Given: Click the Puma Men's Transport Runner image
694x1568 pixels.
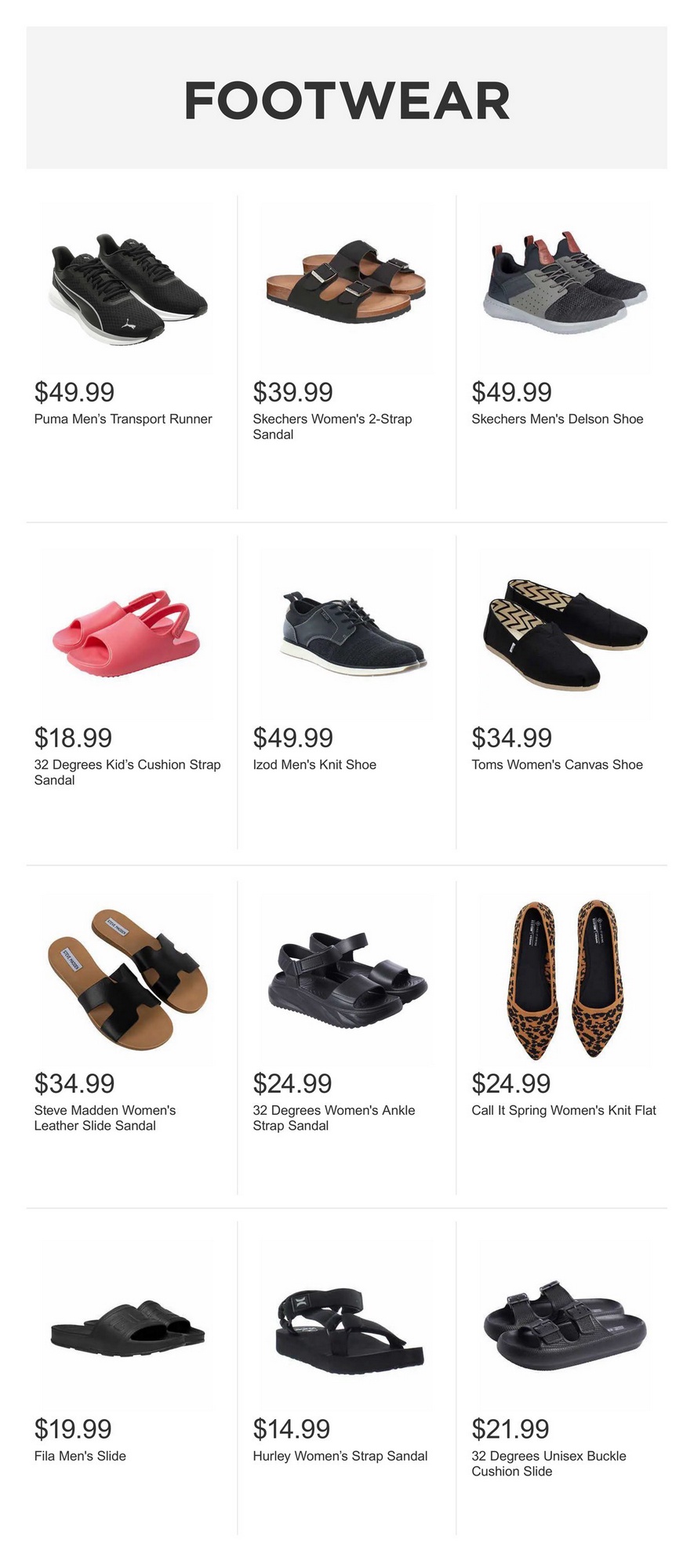Looking at the screenshot, I should click(128, 287).
